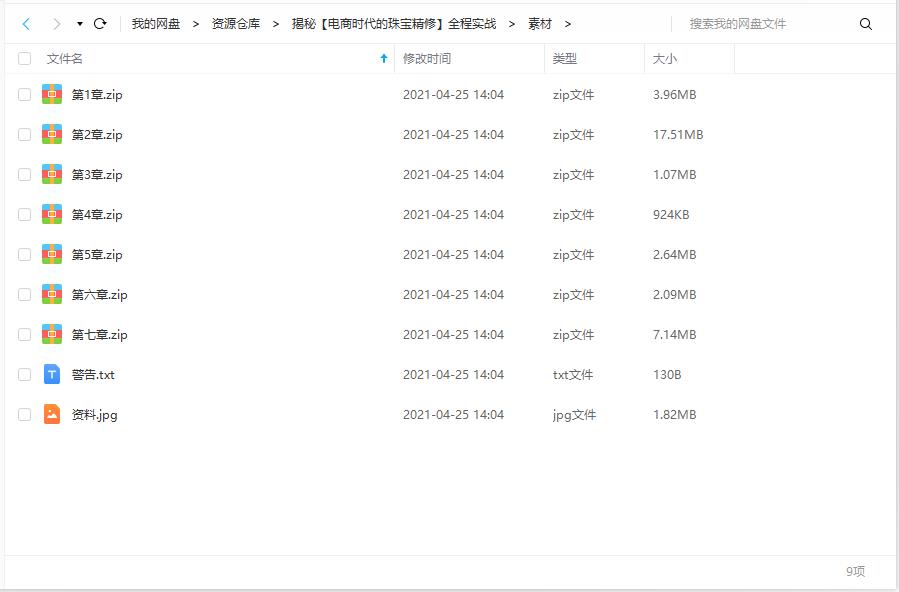Select file name 第七章.zip

pos(99,335)
